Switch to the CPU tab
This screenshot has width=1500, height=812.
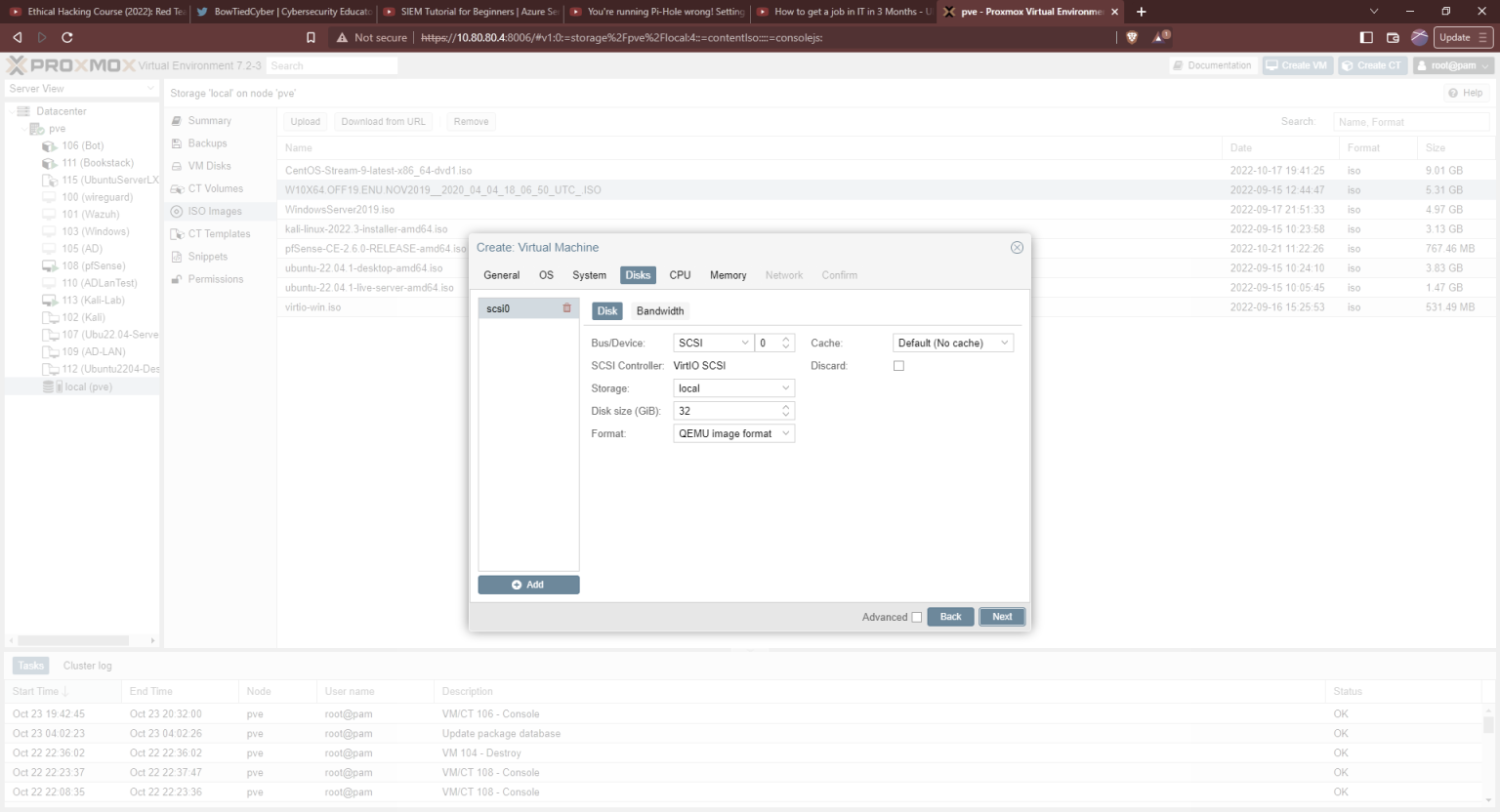pos(680,275)
